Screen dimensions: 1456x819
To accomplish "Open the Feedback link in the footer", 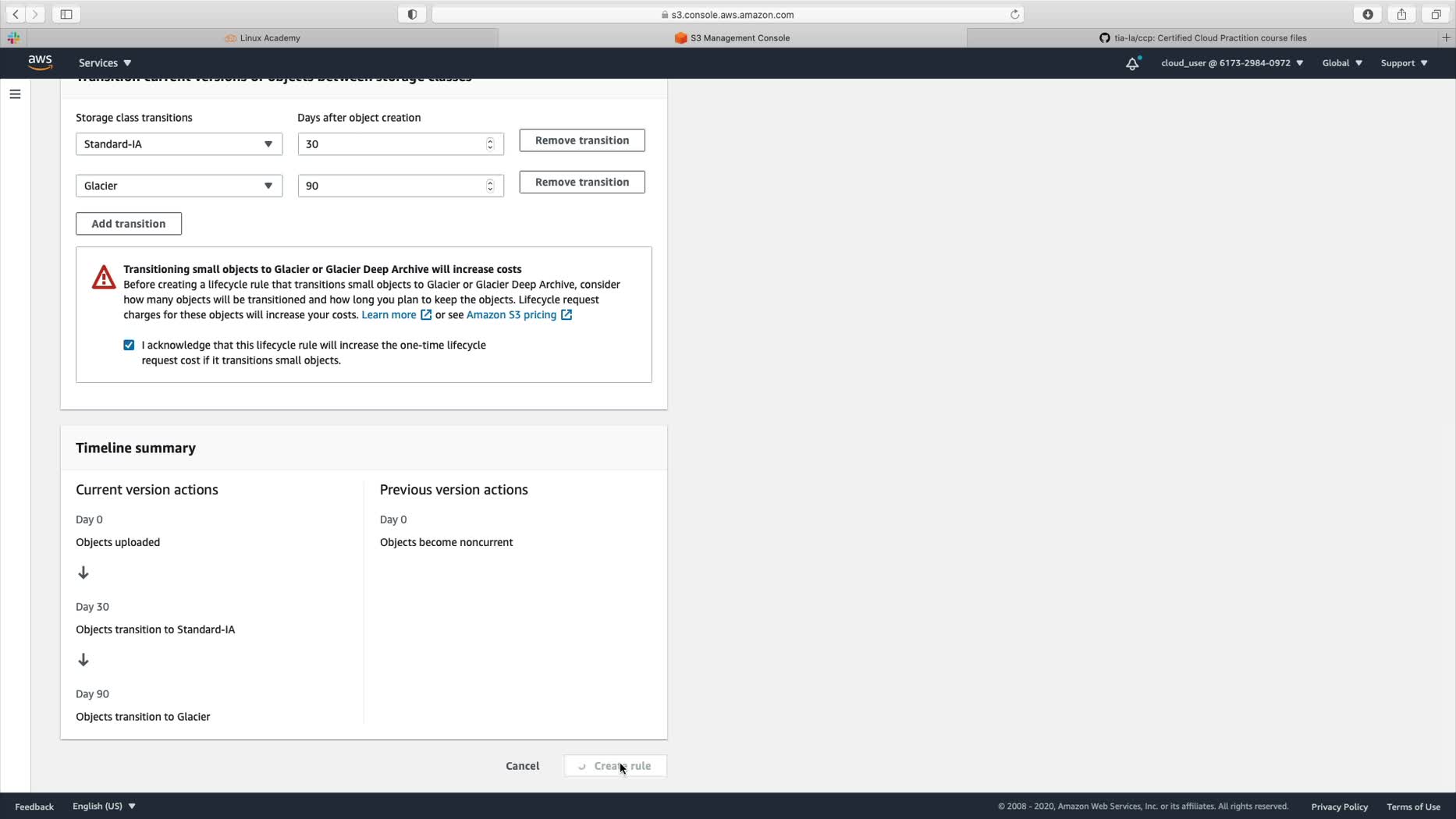I will [34, 807].
